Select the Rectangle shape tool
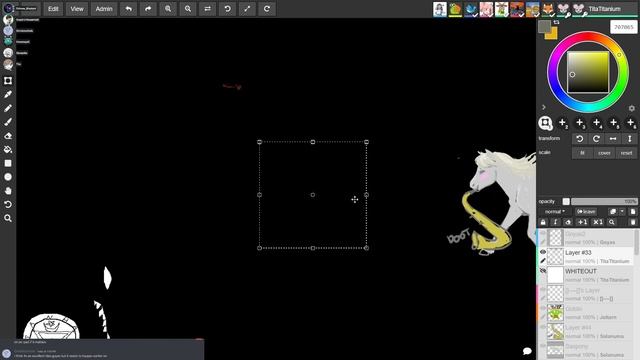This screenshot has width=640, height=360. 8,163
